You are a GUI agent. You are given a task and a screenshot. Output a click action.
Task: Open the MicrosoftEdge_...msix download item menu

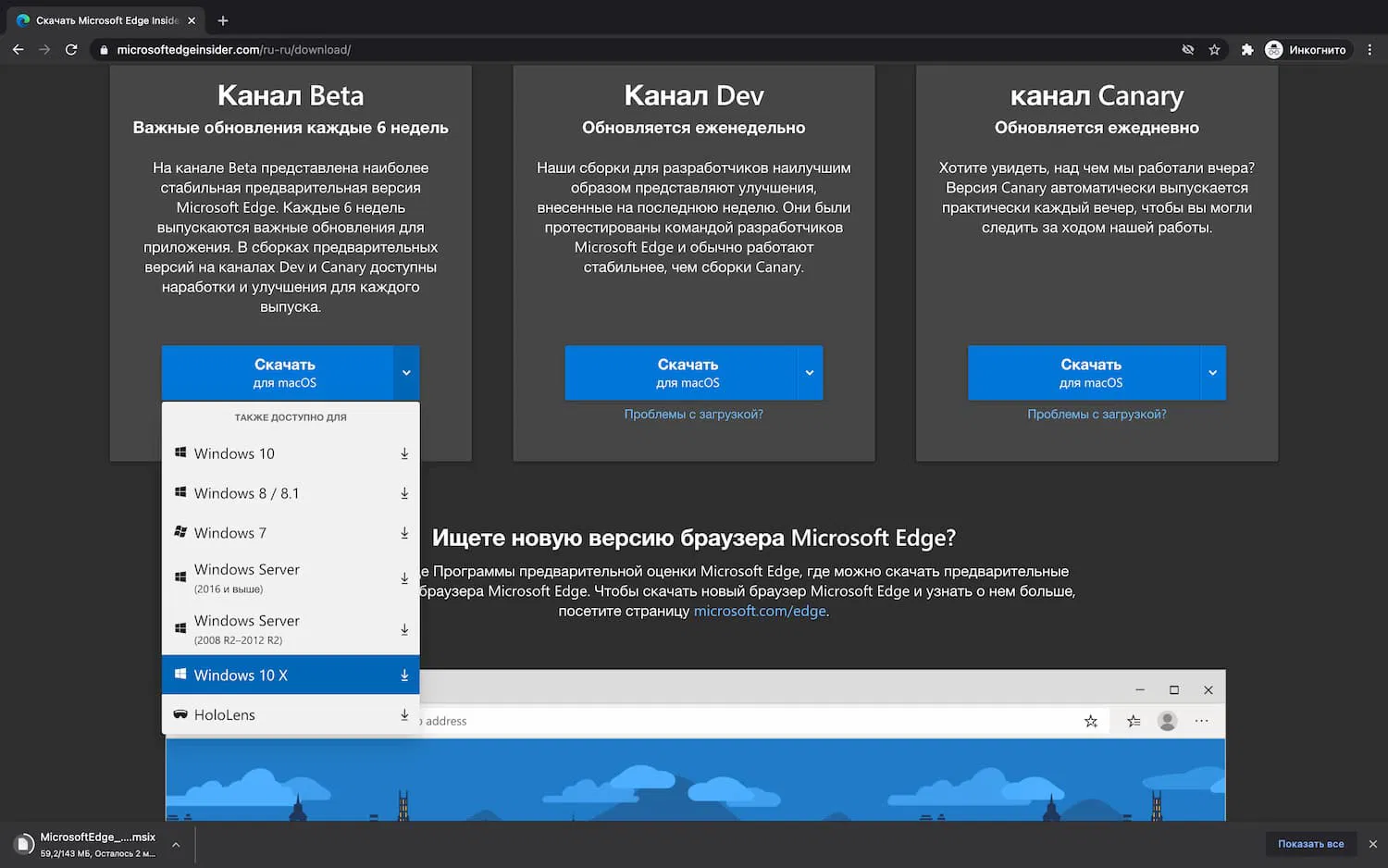(176, 843)
